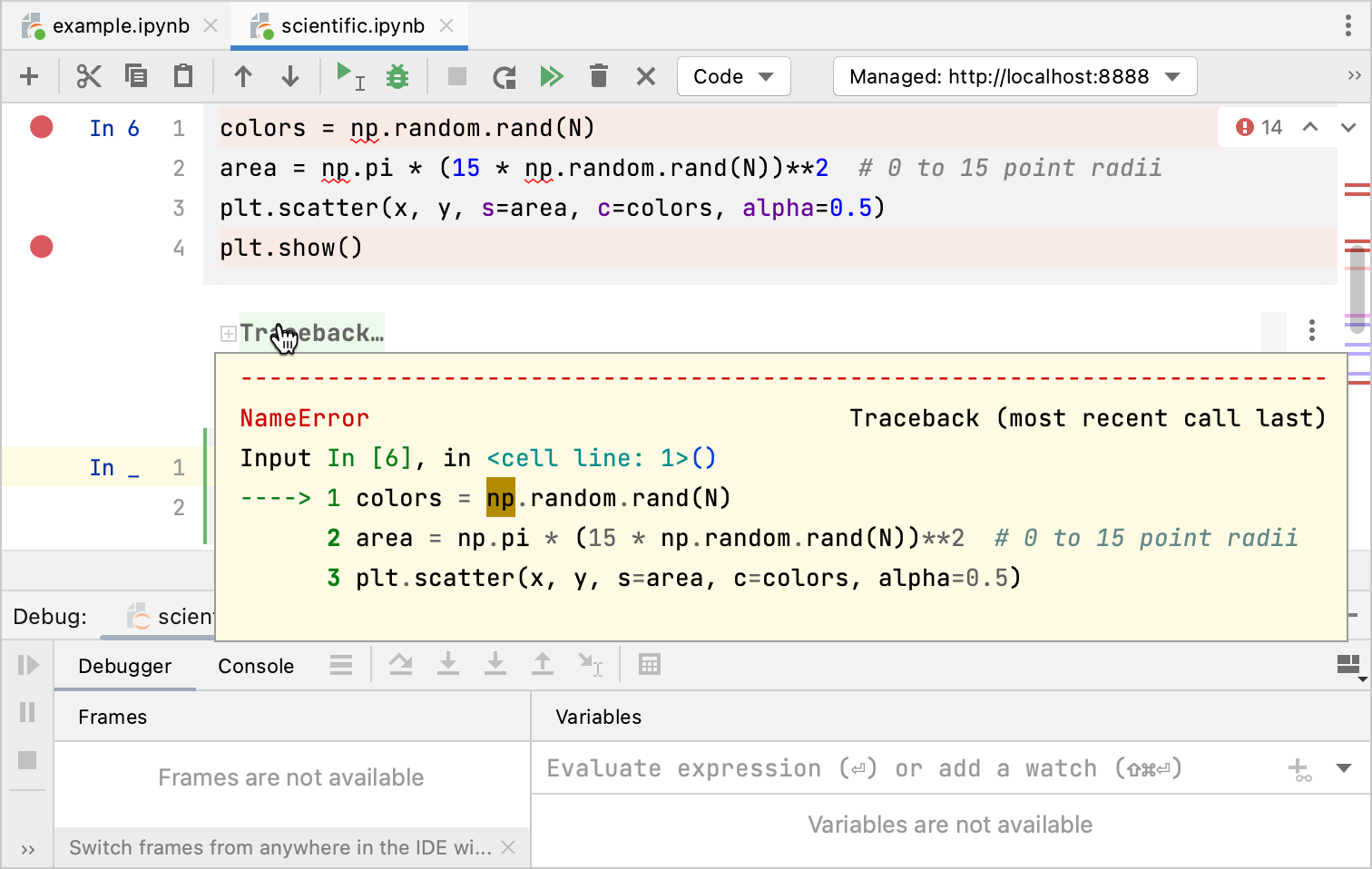The width and height of the screenshot is (1372, 869).
Task: Toggle the breakpoint on line 1
Action: [42, 127]
